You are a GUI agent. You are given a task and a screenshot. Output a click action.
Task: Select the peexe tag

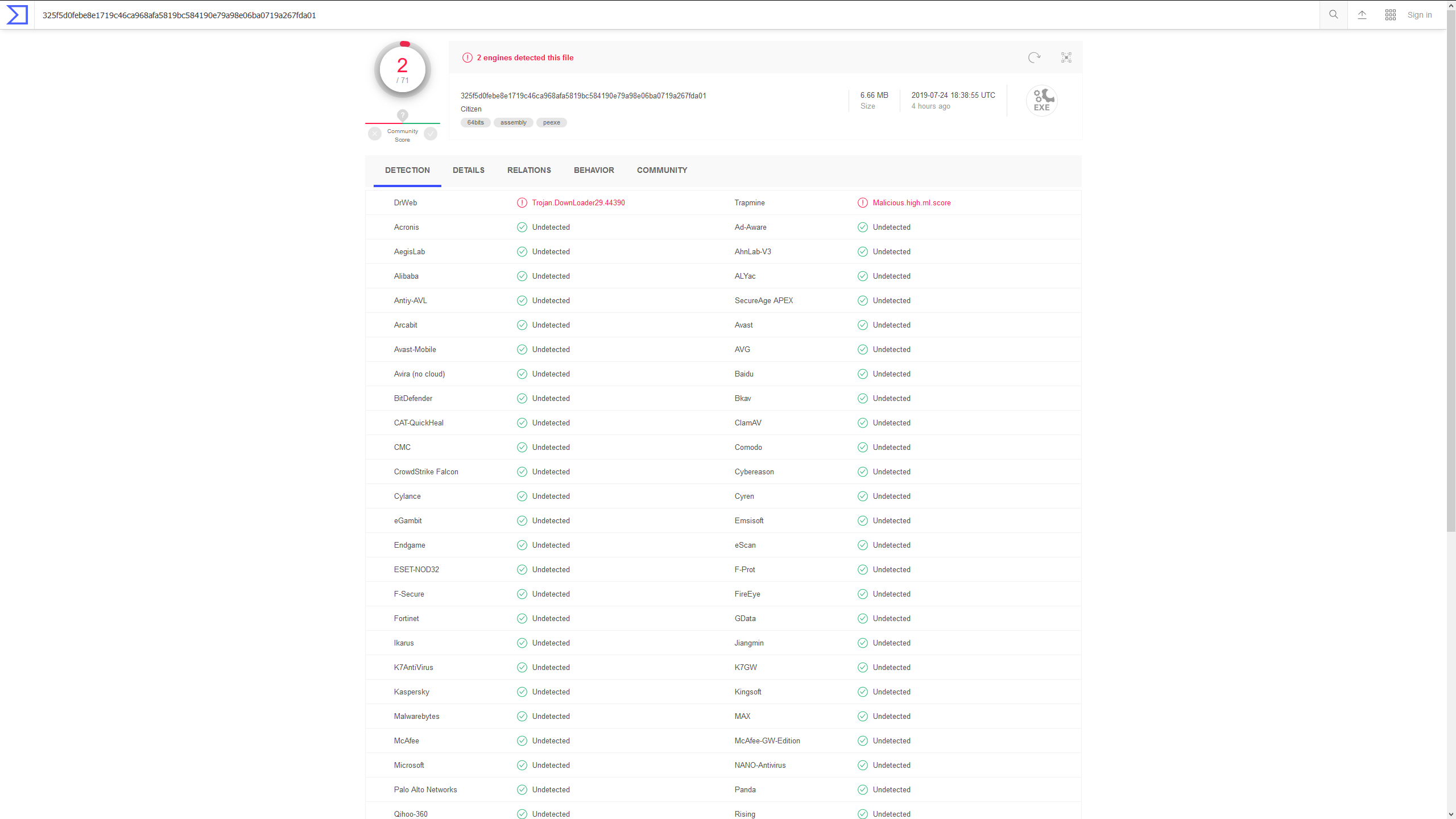(551, 122)
